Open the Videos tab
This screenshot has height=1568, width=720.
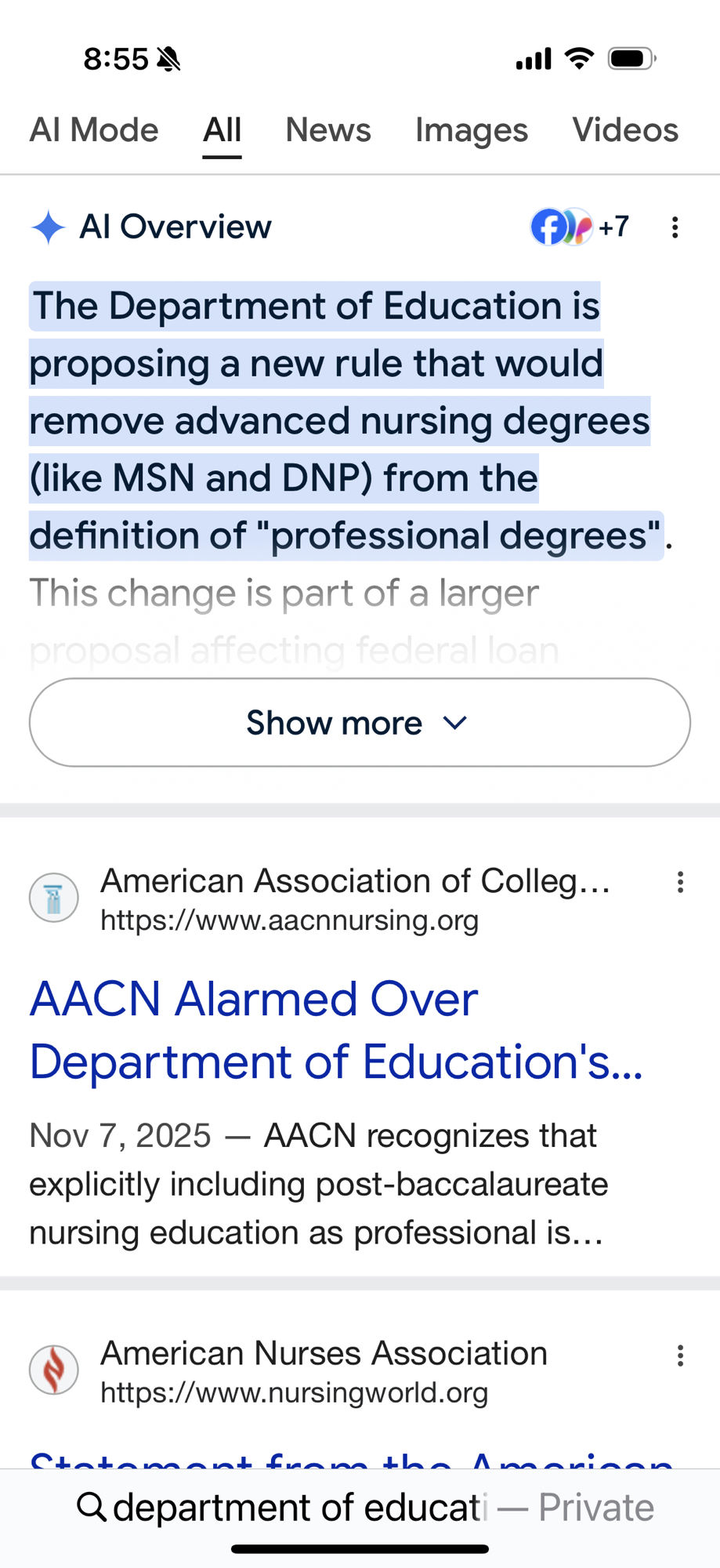(x=624, y=130)
